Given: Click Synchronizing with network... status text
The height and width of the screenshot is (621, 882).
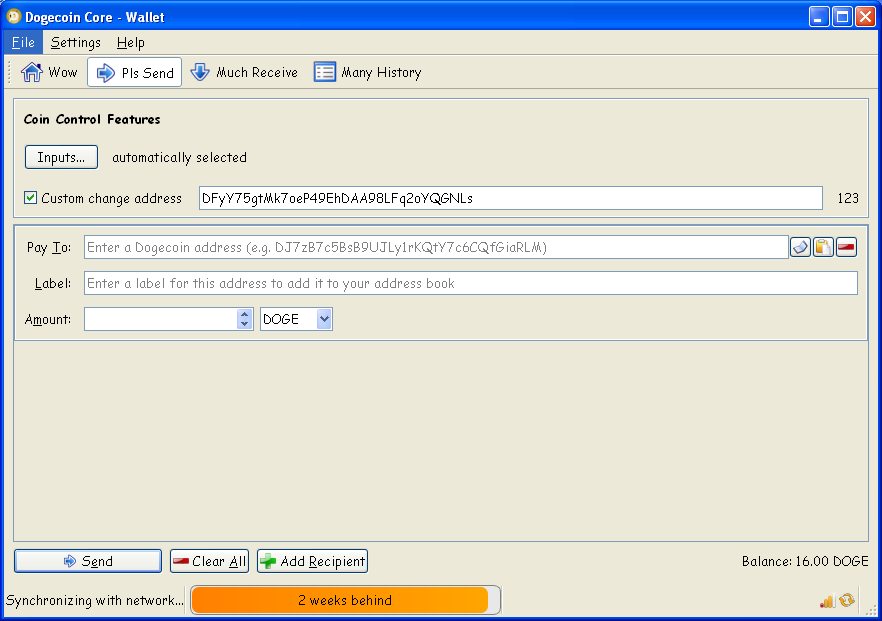Looking at the screenshot, I should [94, 600].
